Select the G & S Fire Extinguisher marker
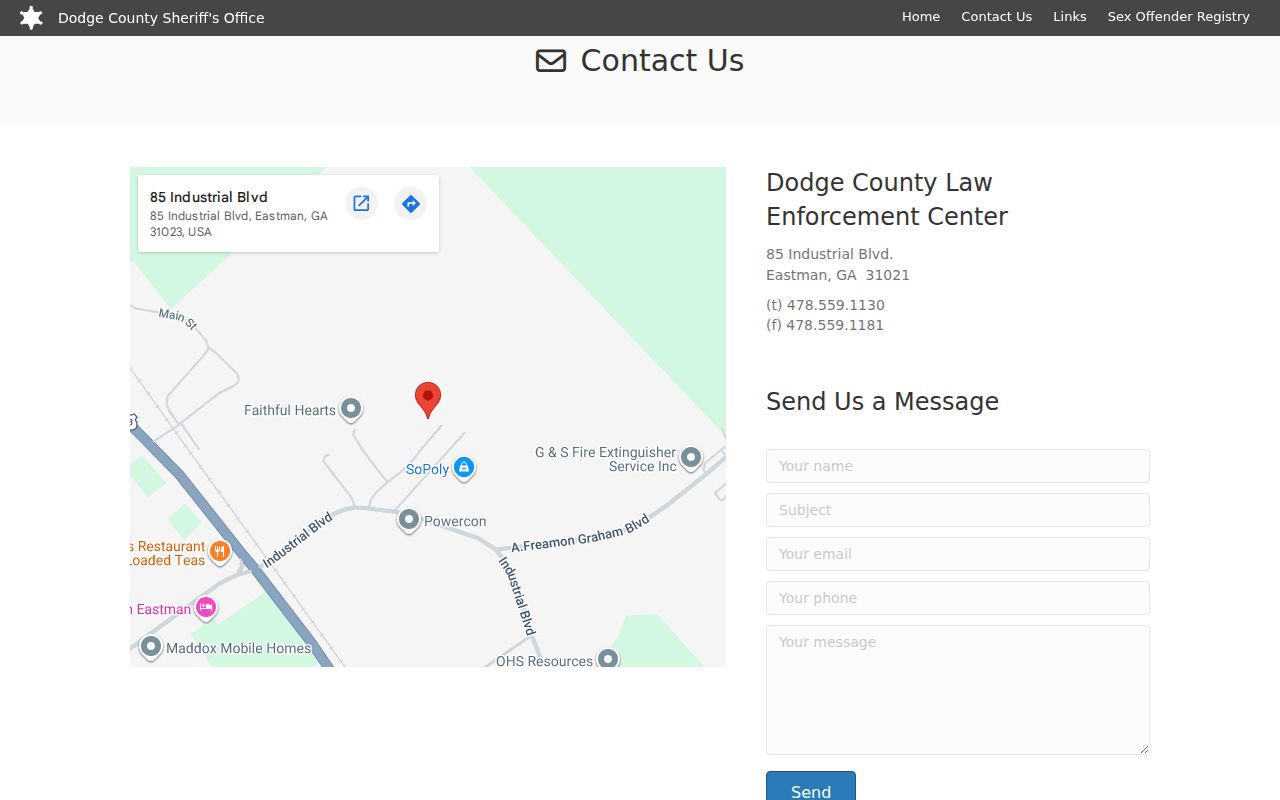Screen dimensions: 1280x800 pyautogui.click(x=691, y=459)
